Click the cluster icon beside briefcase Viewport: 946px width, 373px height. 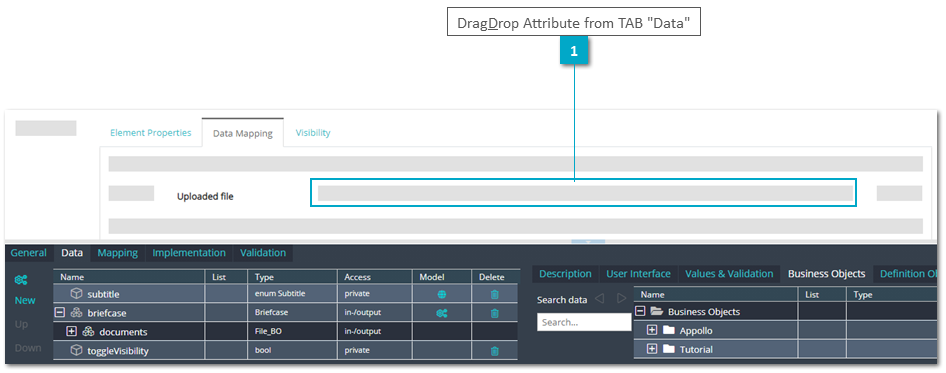[76, 313]
